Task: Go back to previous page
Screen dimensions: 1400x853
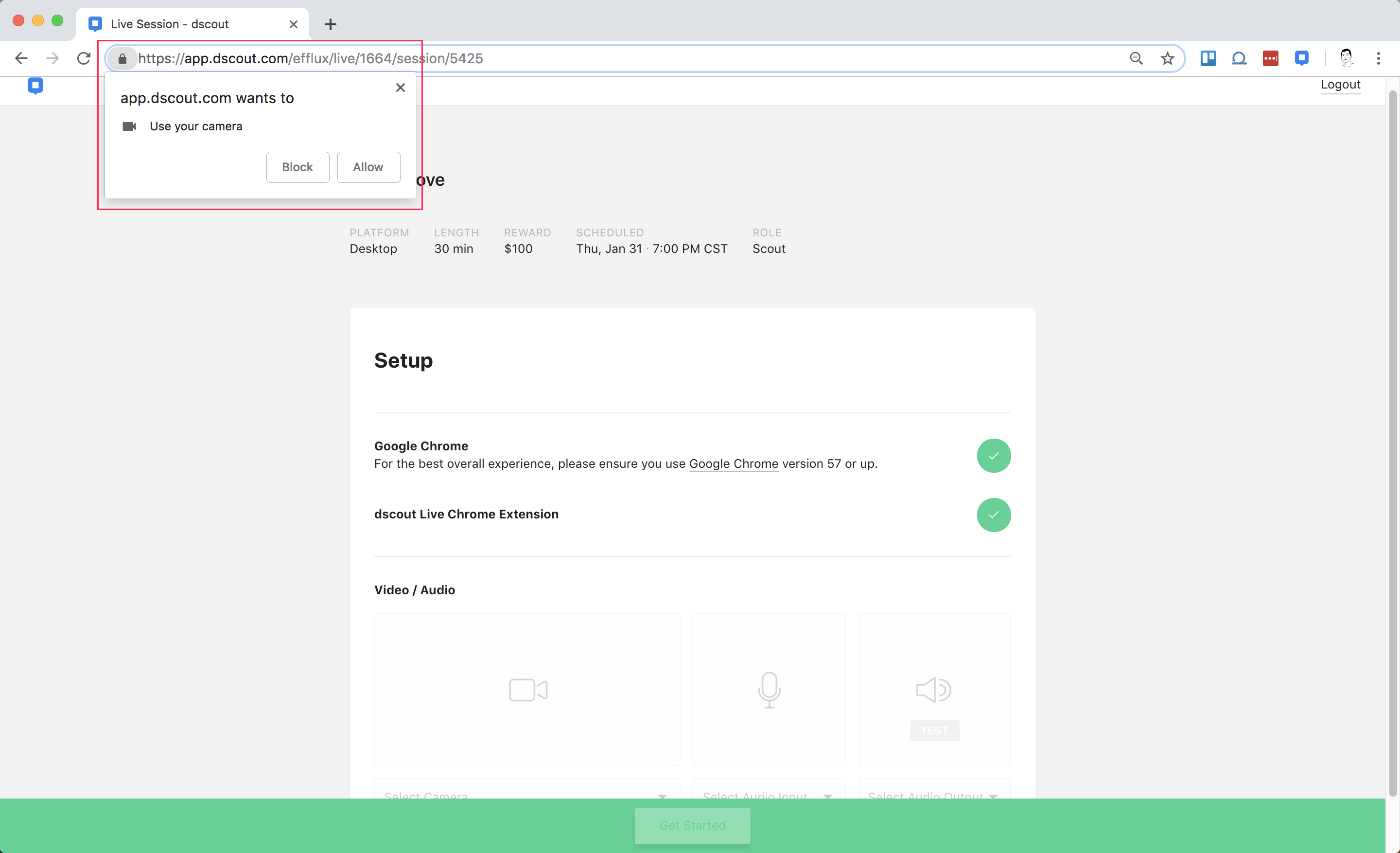Action: [x=21, y=58]
